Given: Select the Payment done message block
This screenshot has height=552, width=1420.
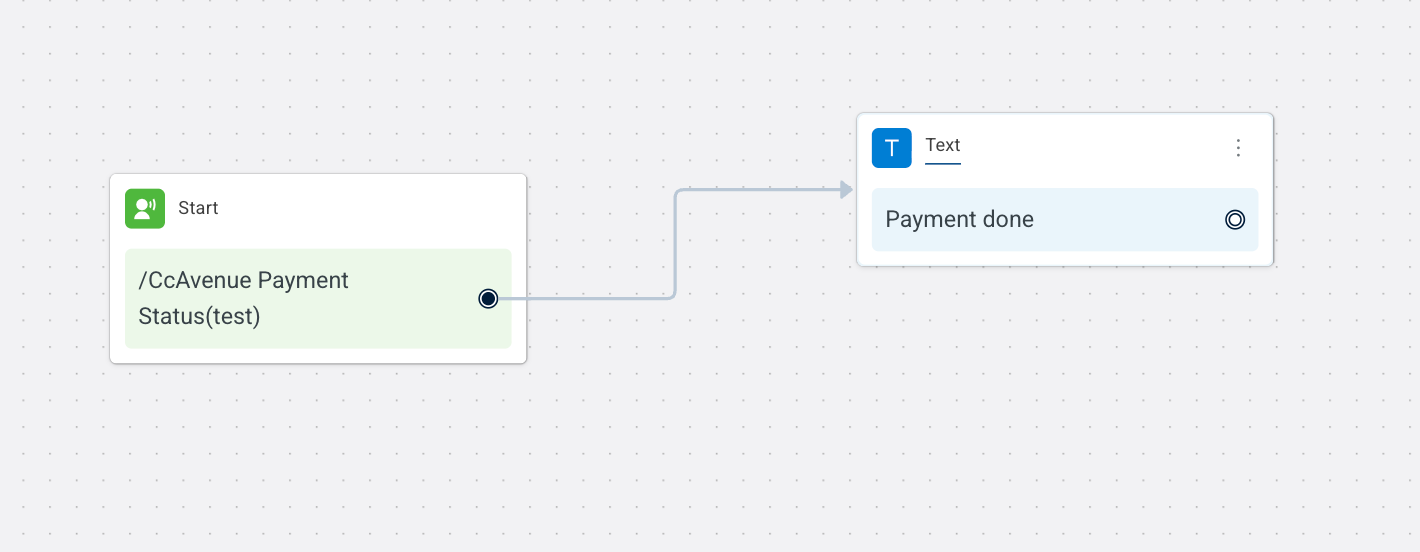Looking at the screenshot, I should pos(1065,220).
